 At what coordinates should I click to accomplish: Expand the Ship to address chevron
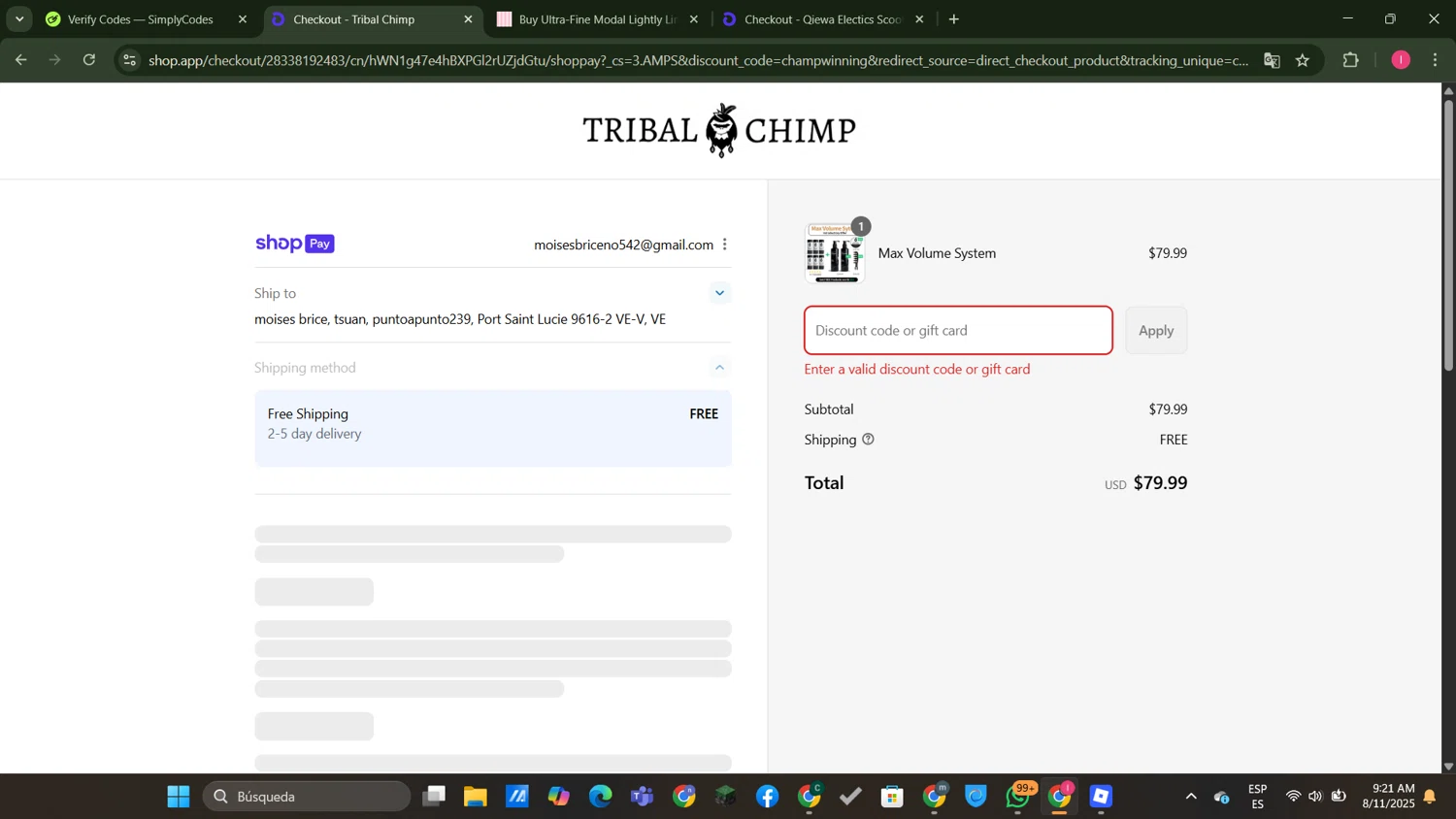[719, 293]
